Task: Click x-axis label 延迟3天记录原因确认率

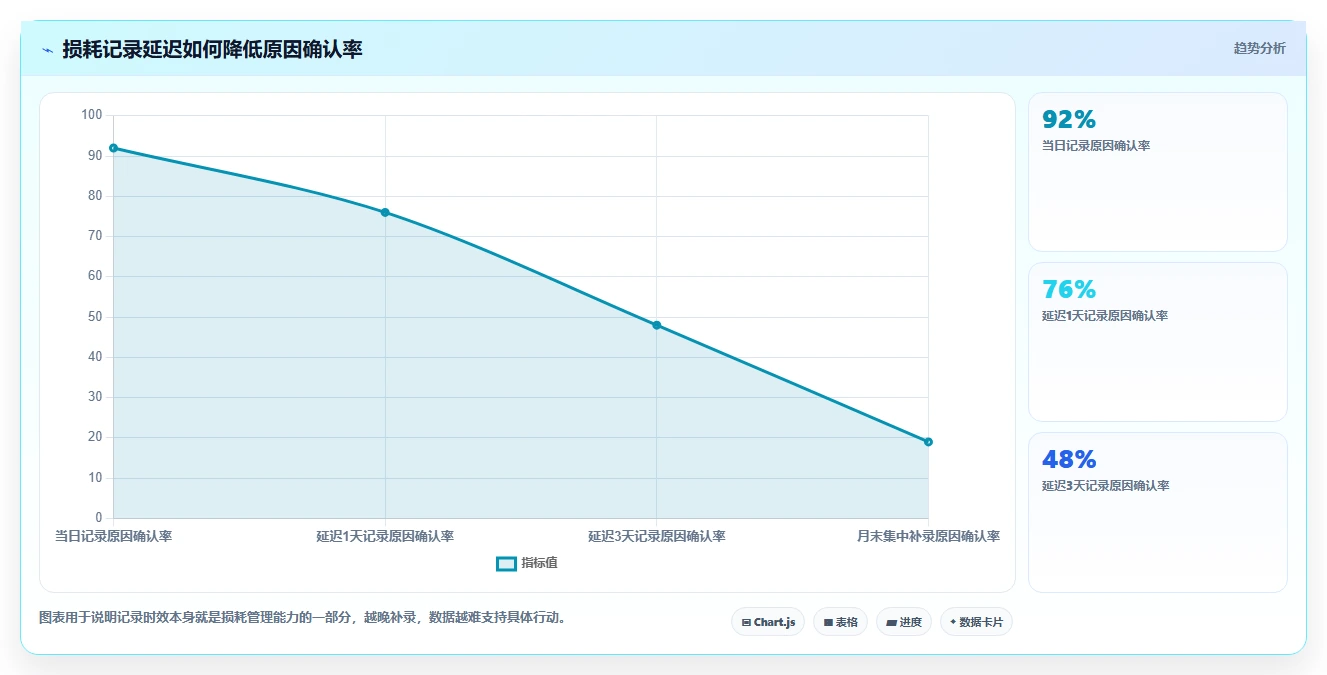Action: tap(657, 536)
